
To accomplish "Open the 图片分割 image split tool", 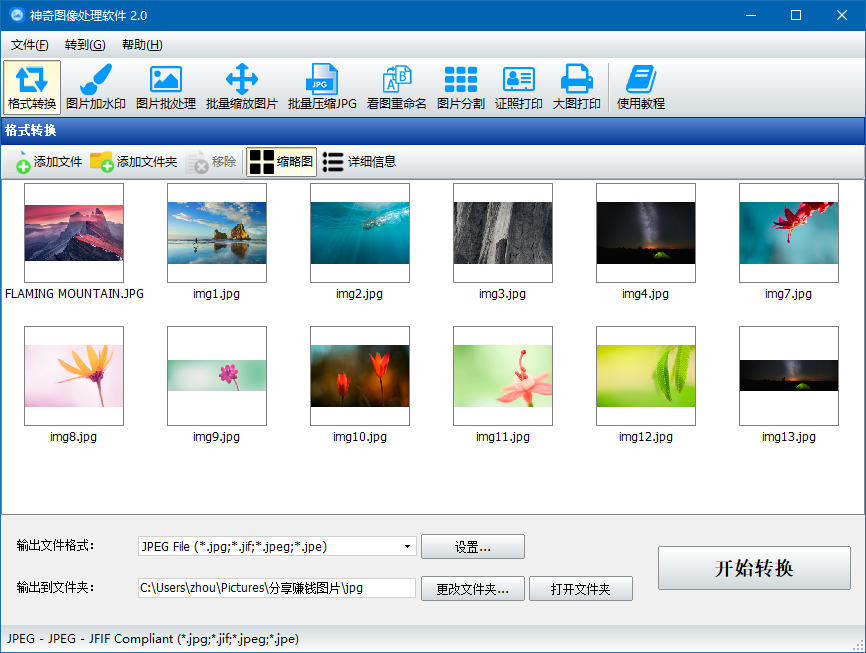I will point(461,87).
